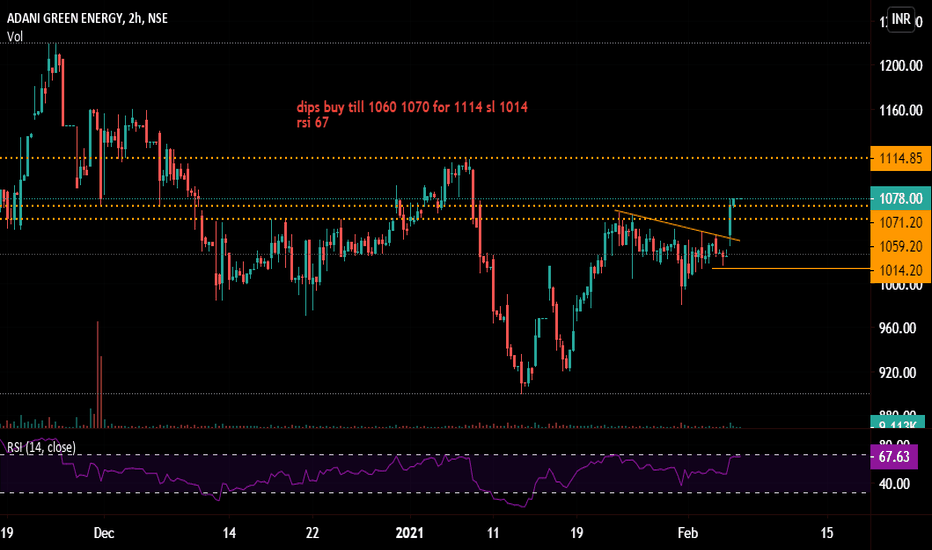Click the 1071.20 orange price label
The image size is (932, 550).
point(900,222)
